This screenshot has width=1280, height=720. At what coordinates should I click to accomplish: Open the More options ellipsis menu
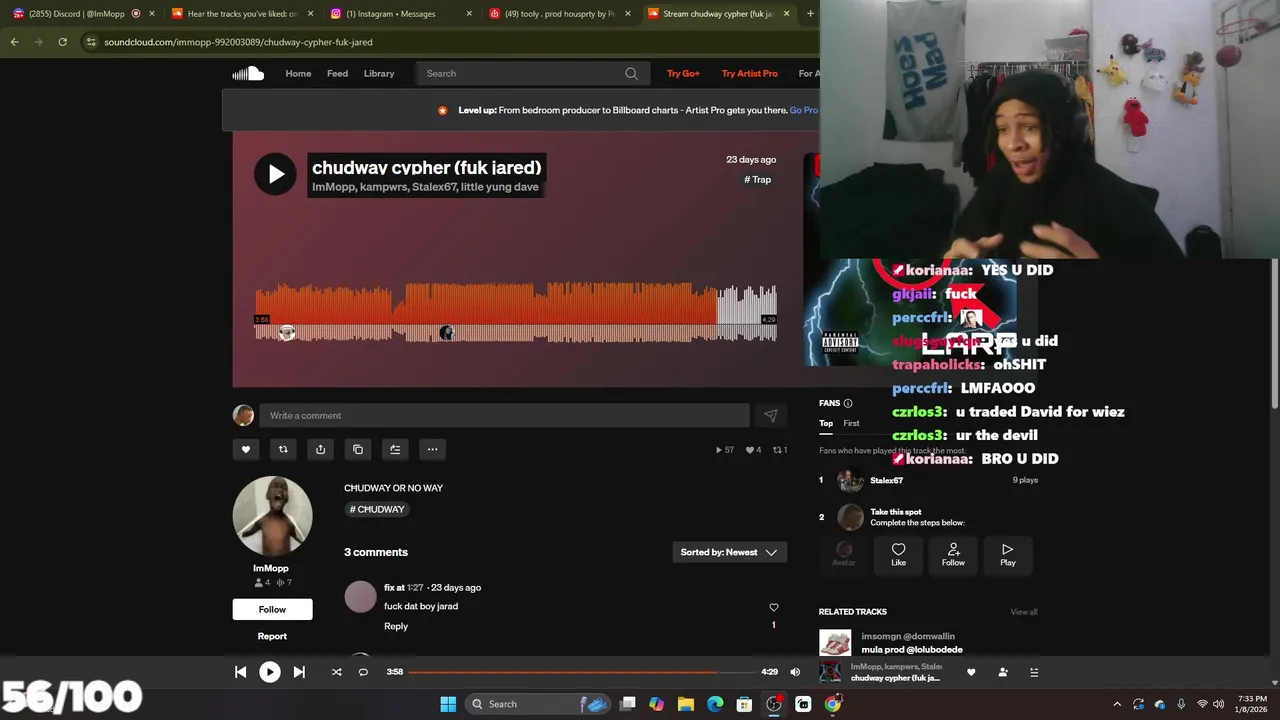[x=432, y=449]
